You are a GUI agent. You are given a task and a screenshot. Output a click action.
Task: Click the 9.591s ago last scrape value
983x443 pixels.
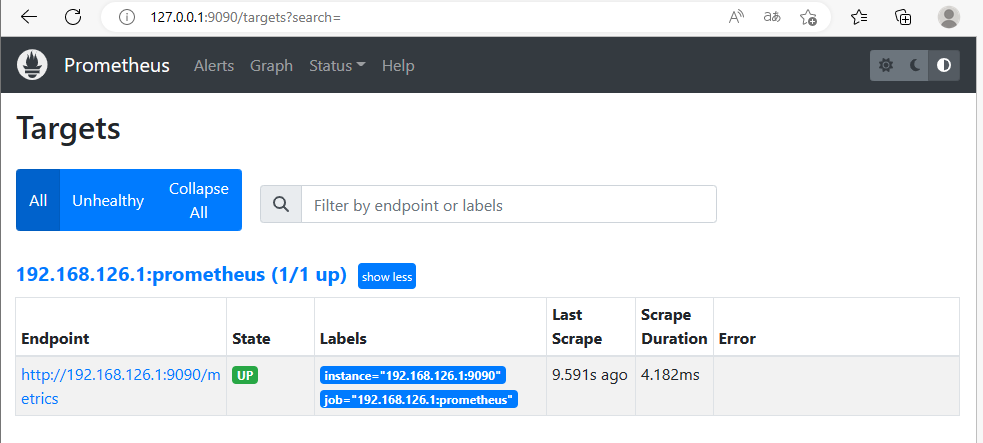pos(589,375)
